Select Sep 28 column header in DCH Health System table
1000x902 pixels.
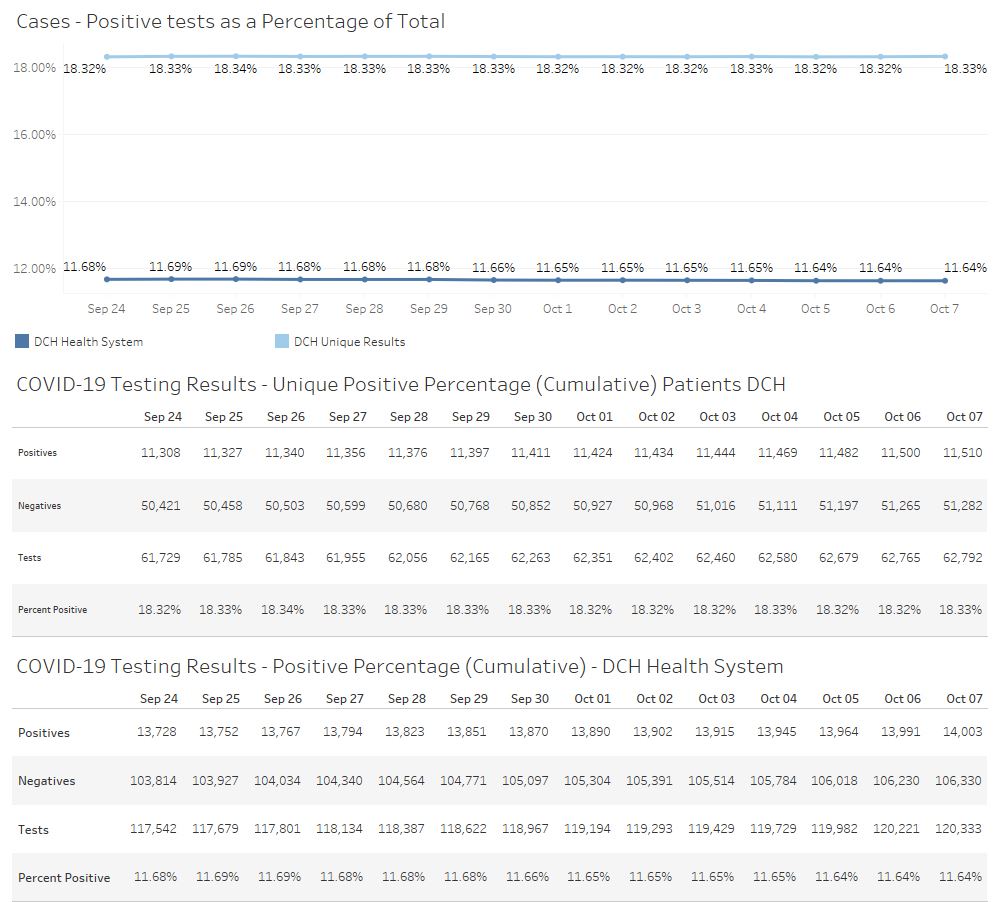coord(406,699)
